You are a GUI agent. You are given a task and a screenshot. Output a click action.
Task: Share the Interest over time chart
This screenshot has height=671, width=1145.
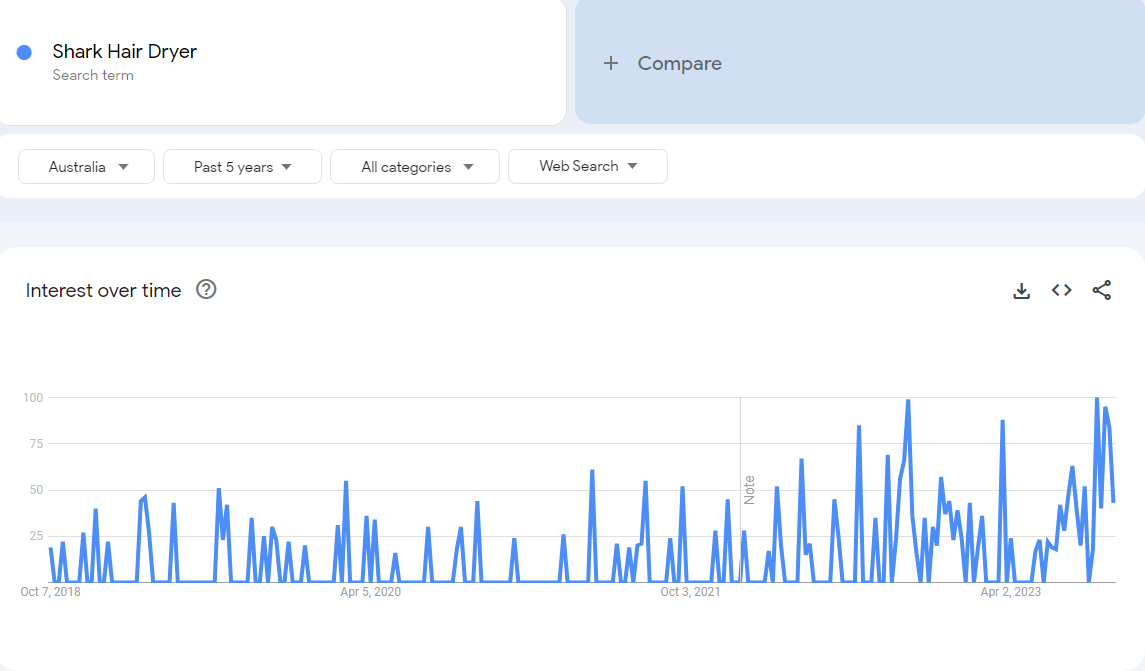pos(1102,291)
